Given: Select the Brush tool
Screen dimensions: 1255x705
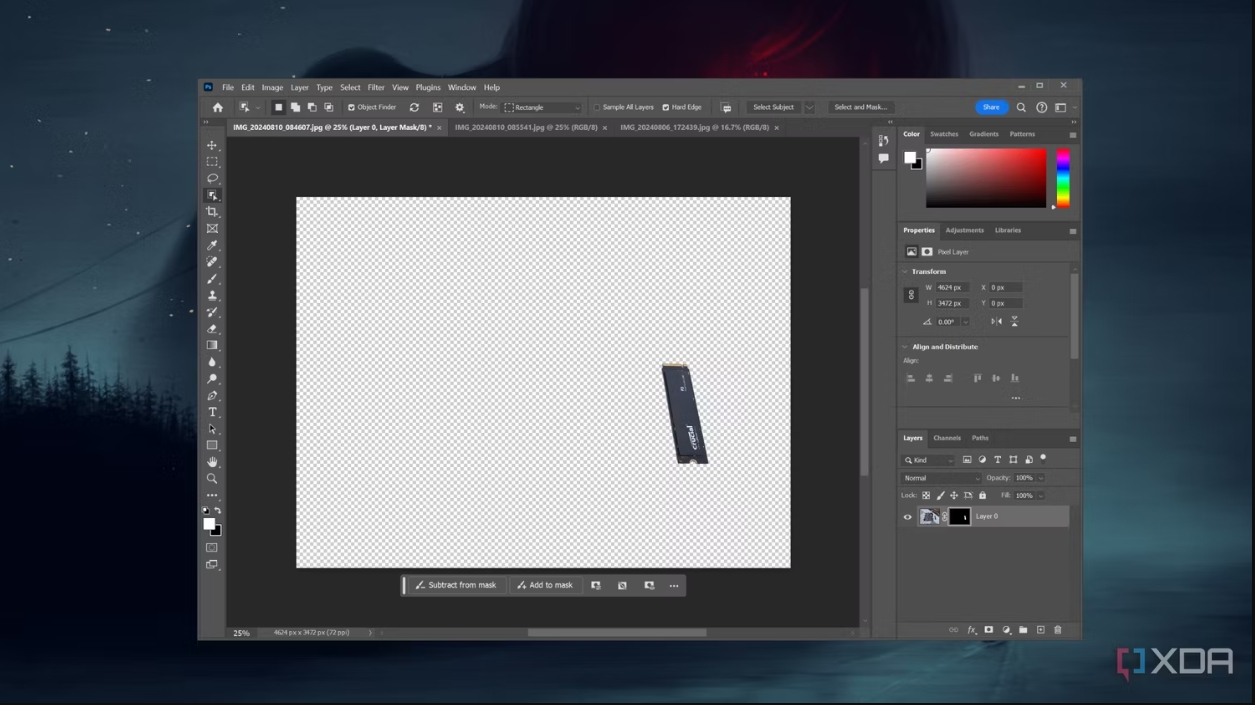Looking at the screenshot, I should (212, 279).
